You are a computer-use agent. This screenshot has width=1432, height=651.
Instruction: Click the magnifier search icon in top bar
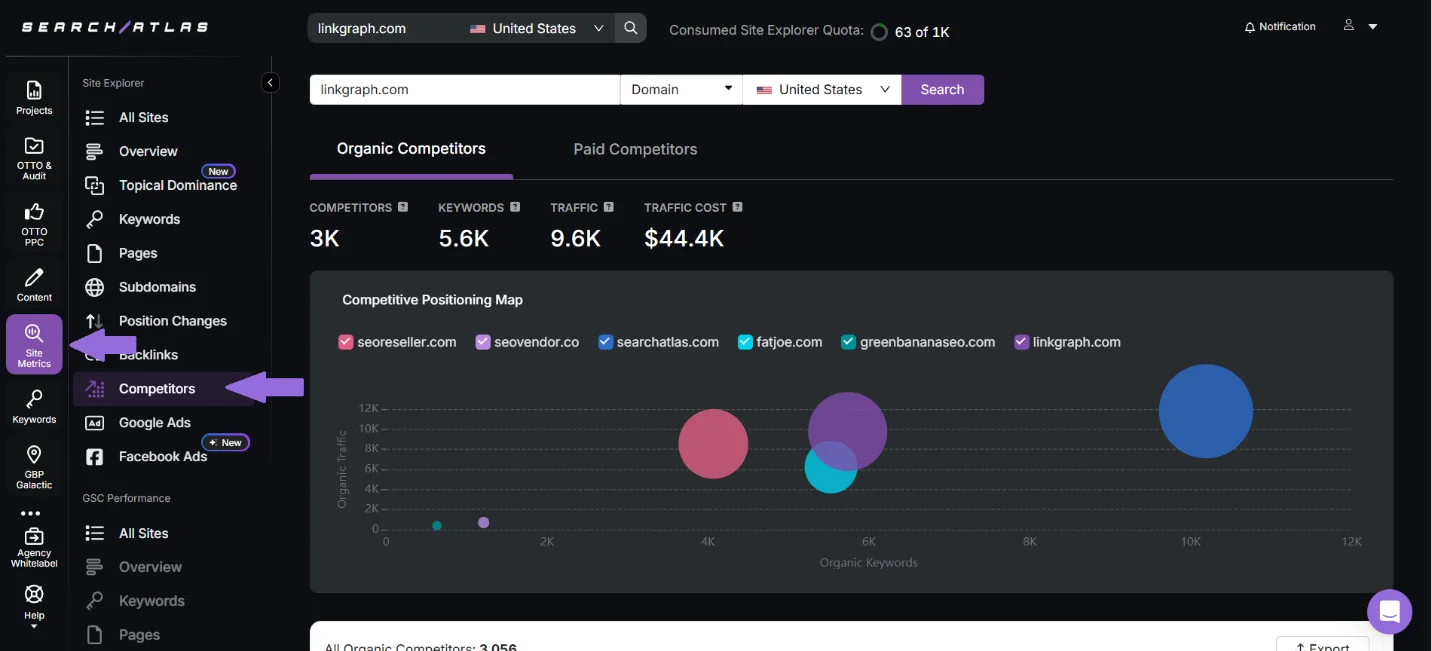630,28
